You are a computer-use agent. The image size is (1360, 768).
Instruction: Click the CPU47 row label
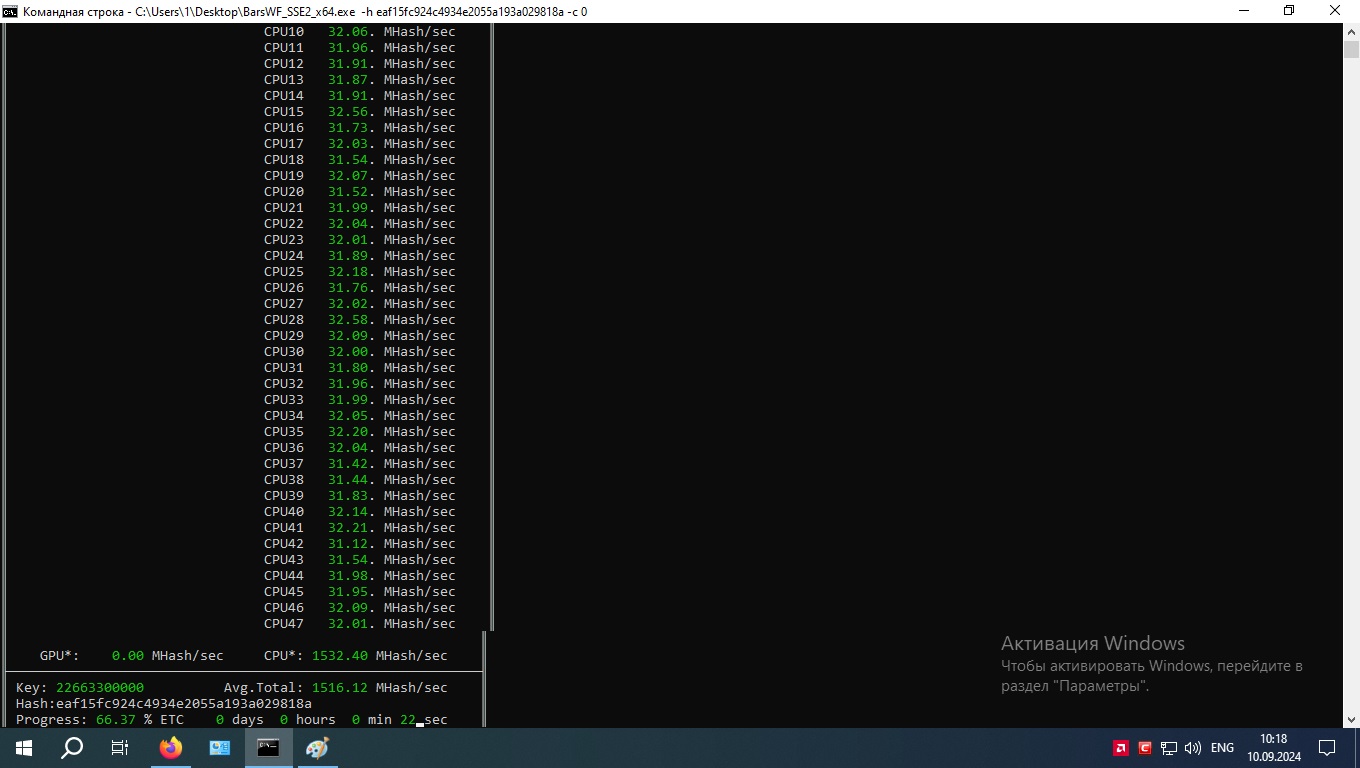point(284,624)
